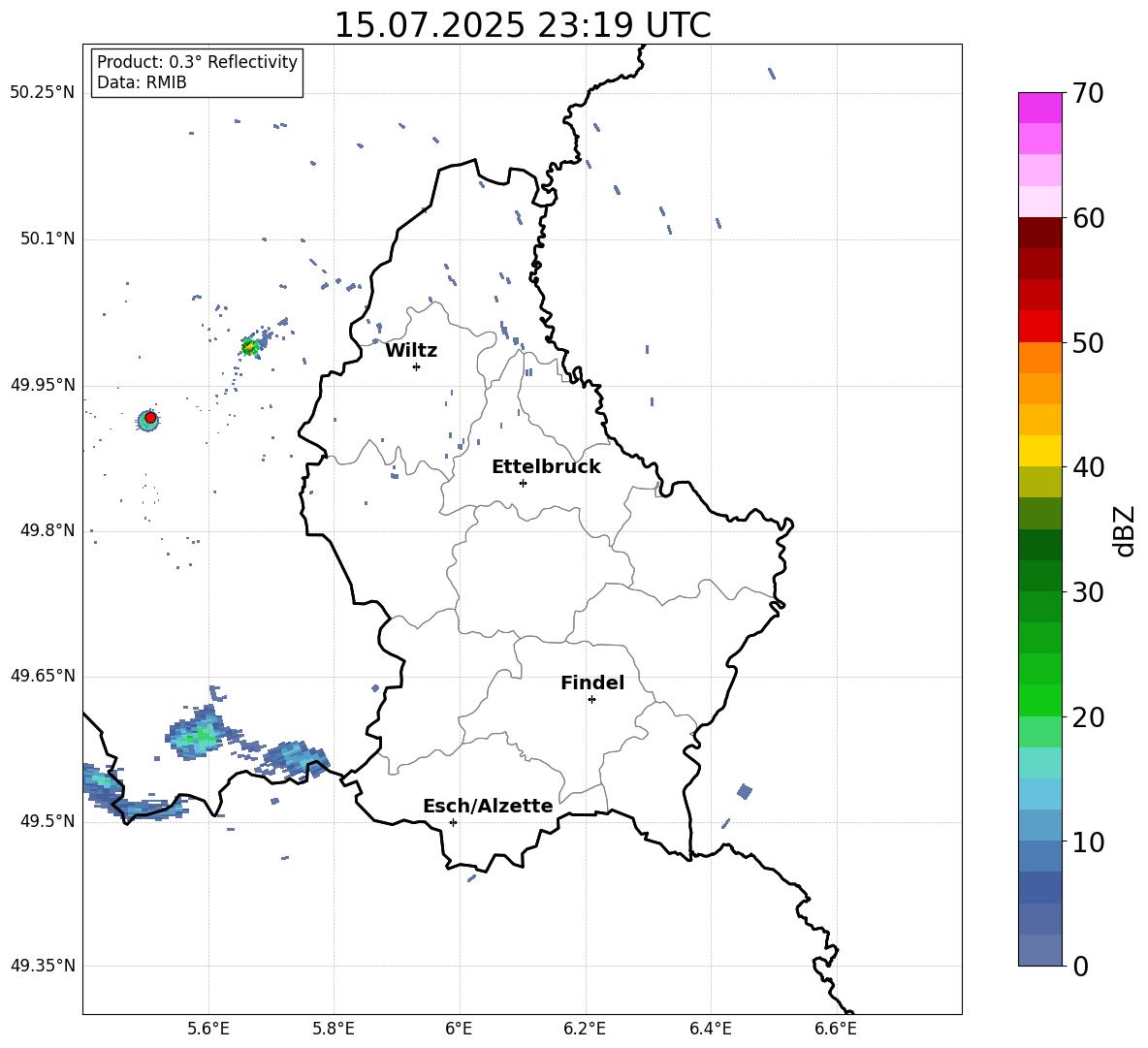Image resolution: width=1148 pixels, height=1048 pixels.
Task: Click the colorbar tick label 60
Action: click(1088, 218)
